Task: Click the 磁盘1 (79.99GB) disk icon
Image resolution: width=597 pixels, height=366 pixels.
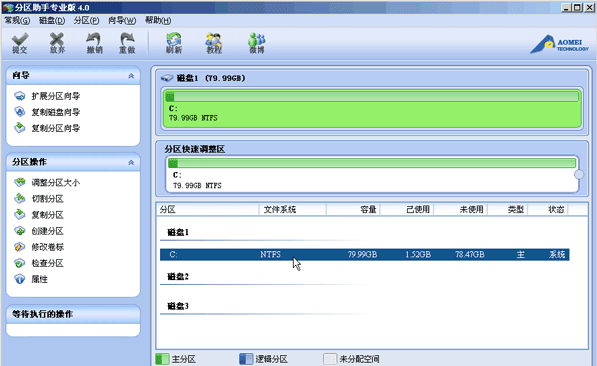Action: 167,78
